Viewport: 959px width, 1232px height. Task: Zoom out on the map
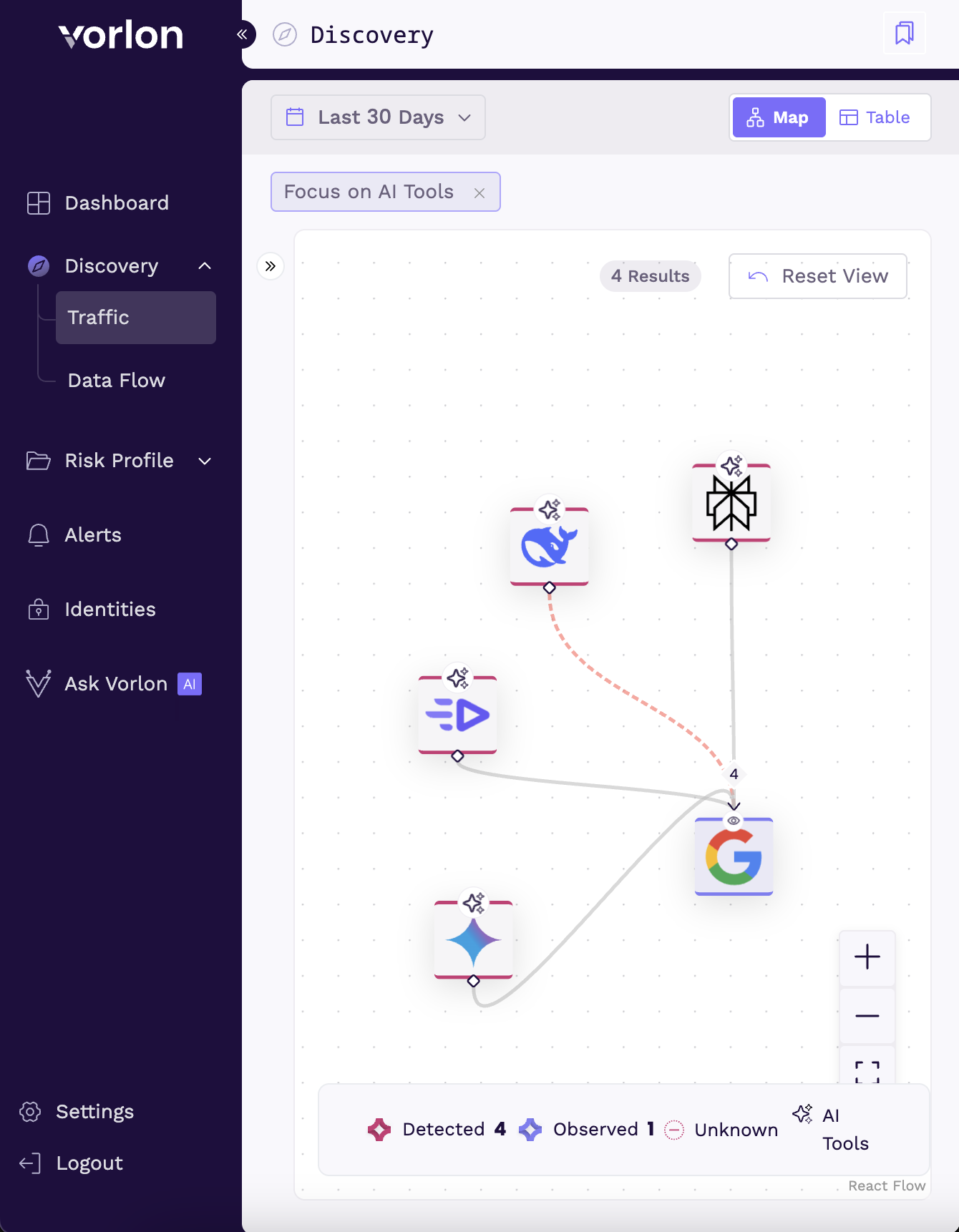pos(867,1016)
